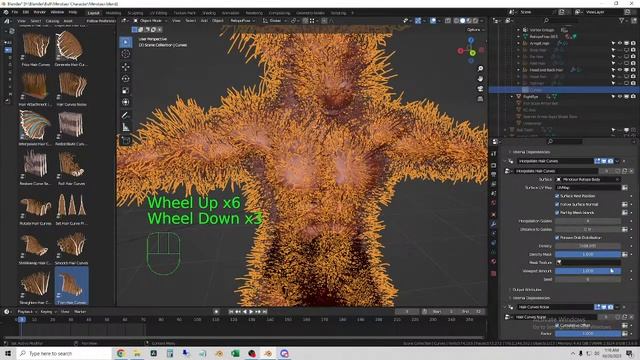
Task: Toggle viewport eye for Head and Back Hair
Action: tap(620, 70)
